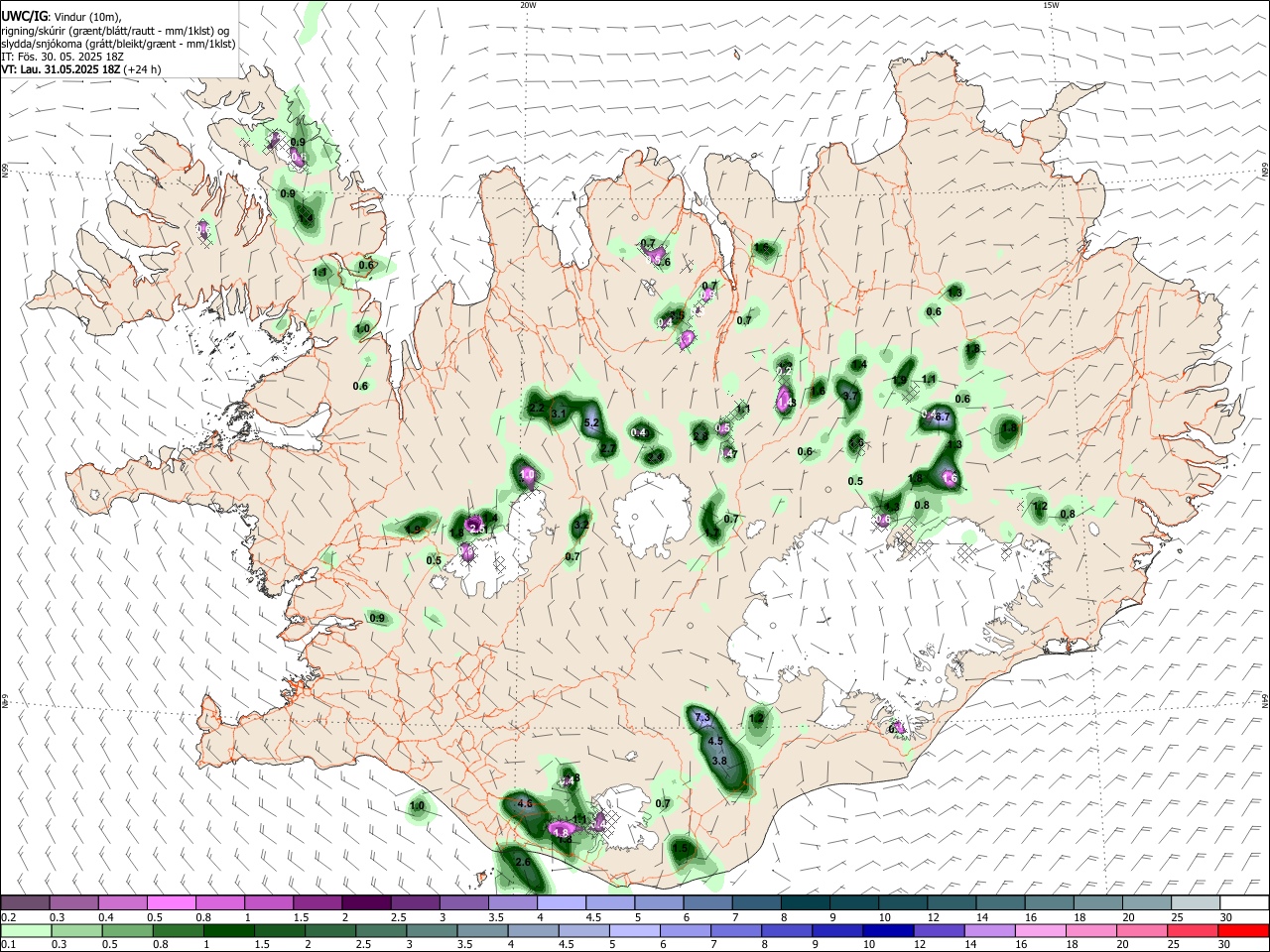This screenshot has width=1270, height=952.
Task: Click the '0.2' label under the snow legend
Action: click(x=9, y=917)
